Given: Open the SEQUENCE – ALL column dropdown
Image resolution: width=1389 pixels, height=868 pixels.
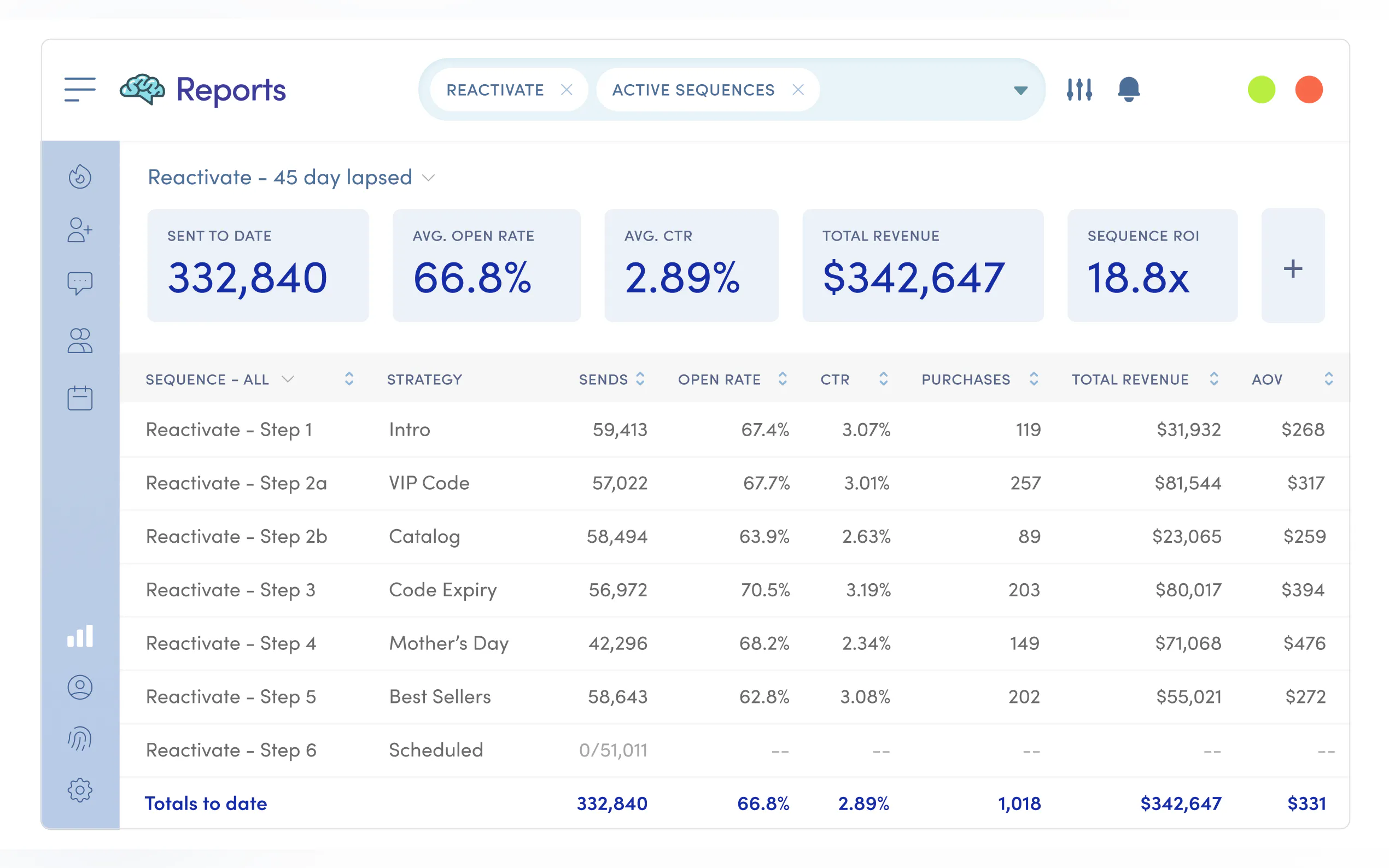Looking at the screenshot, I should coord(288,379).
